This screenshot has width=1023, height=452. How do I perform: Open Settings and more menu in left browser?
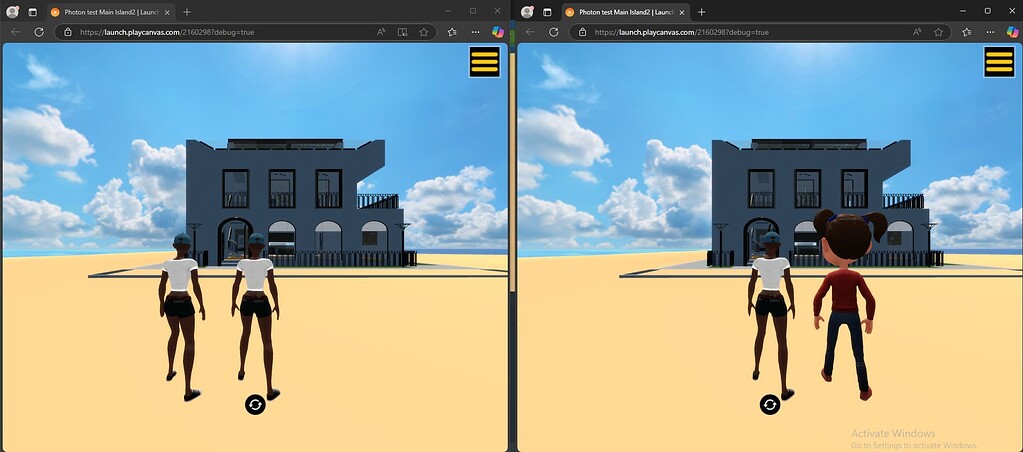point(473,32)
